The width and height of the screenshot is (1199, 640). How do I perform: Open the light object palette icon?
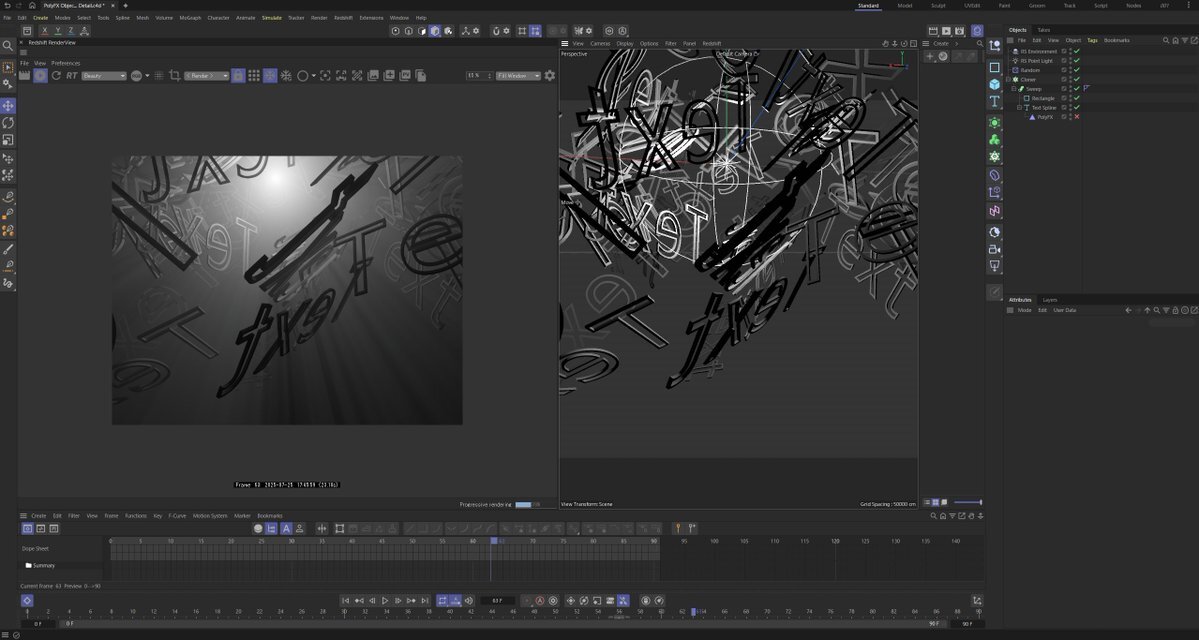point(994,266)
